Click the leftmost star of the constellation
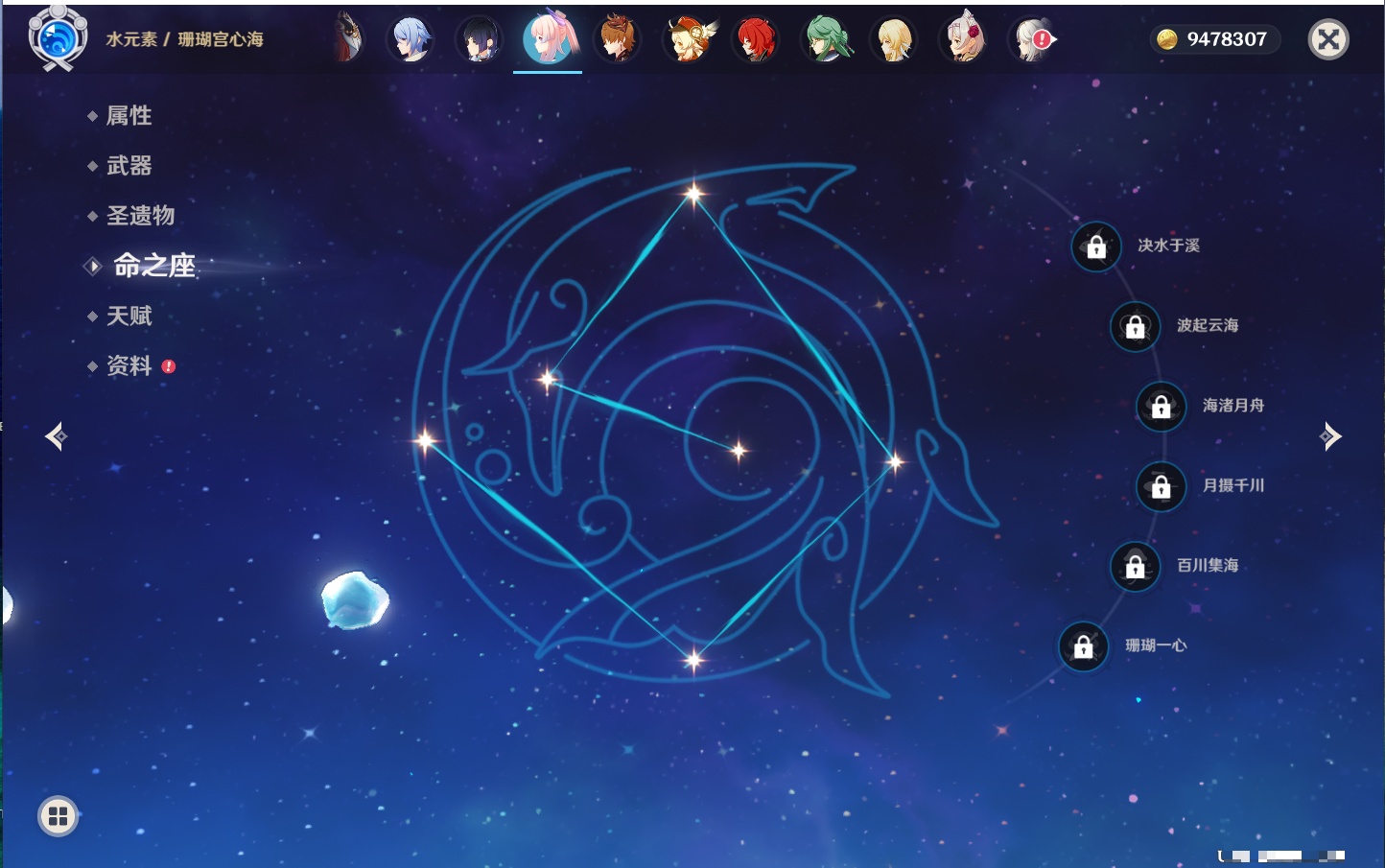This screenshot has height=868, width=1385. [425, 440]
